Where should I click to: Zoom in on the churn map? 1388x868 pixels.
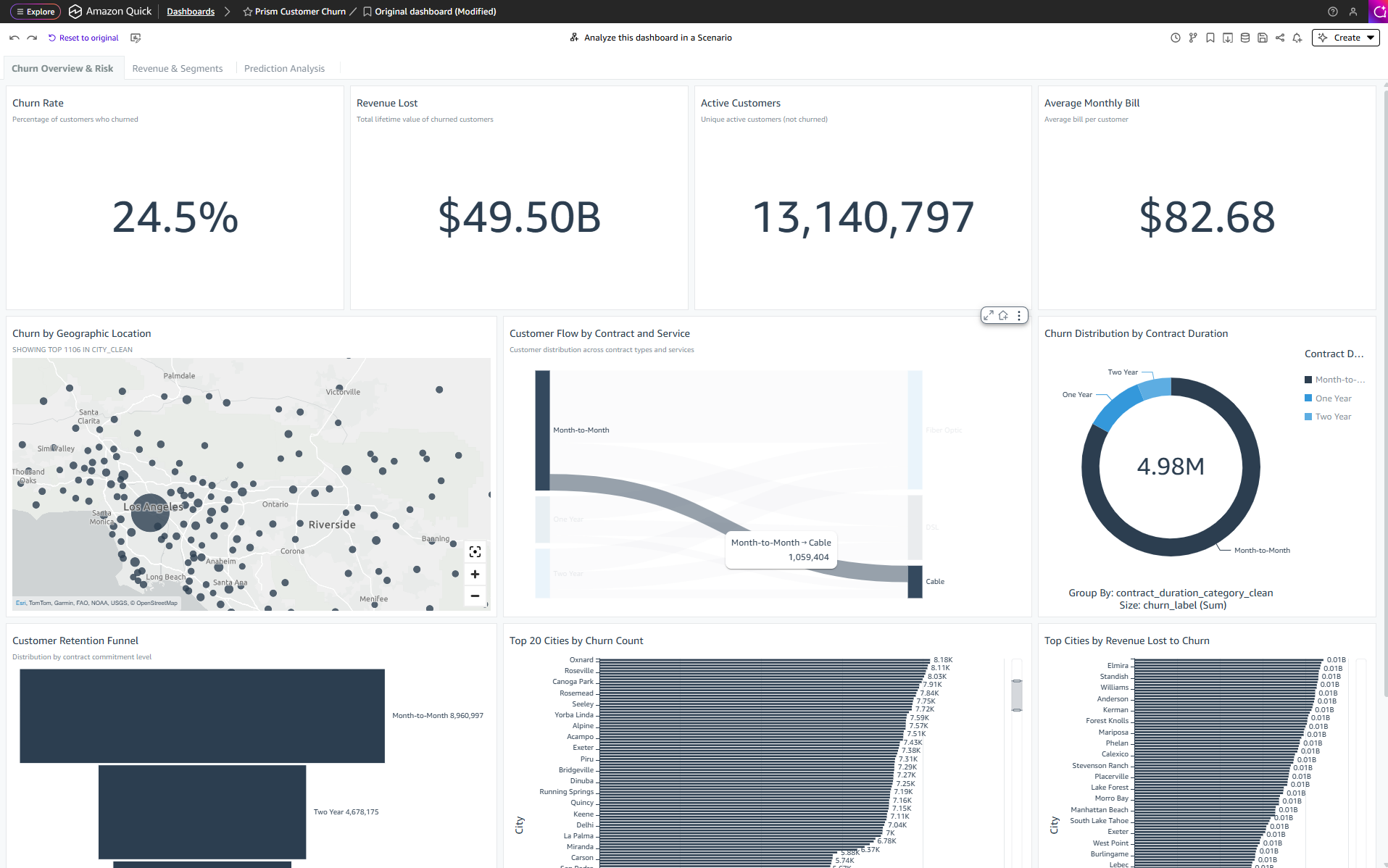475,574
